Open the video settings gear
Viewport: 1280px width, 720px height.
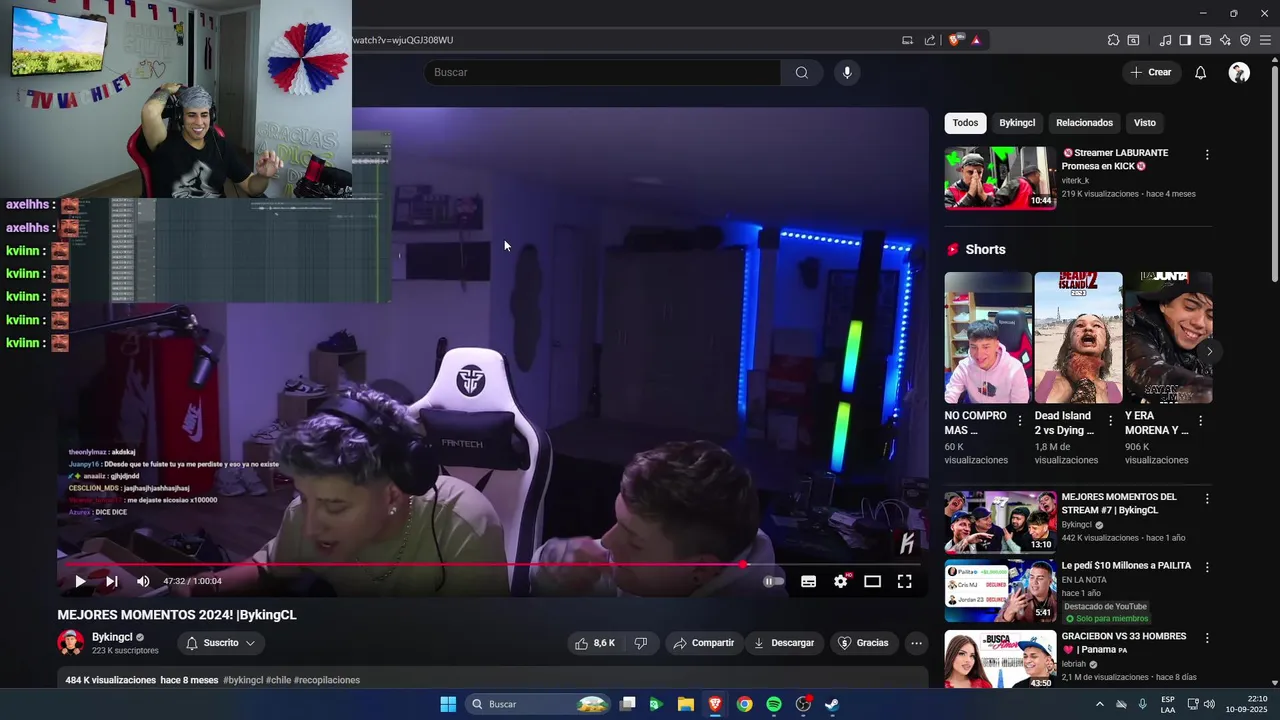coord(841,581)
